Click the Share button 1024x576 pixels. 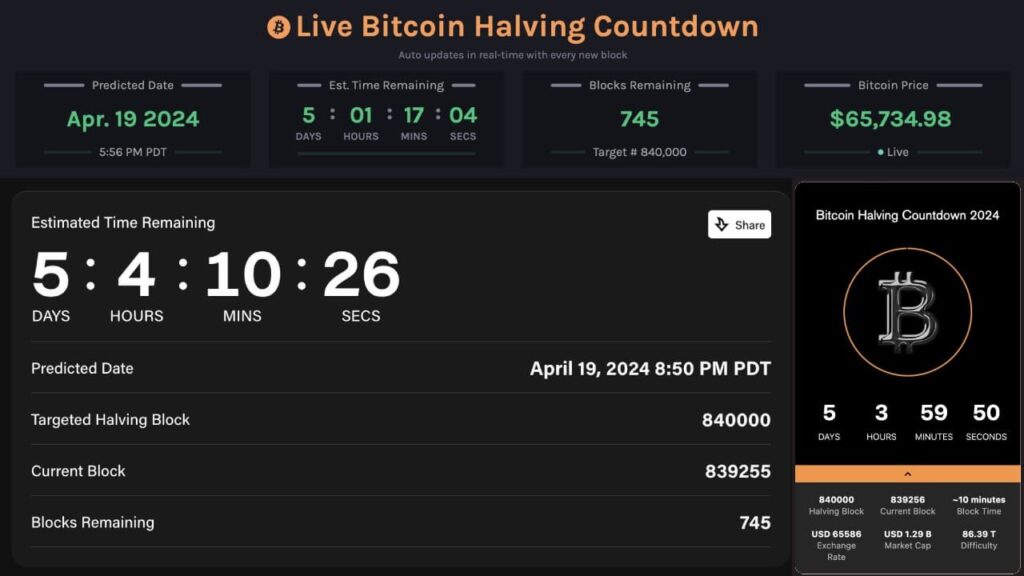click(x=739, y=224)
